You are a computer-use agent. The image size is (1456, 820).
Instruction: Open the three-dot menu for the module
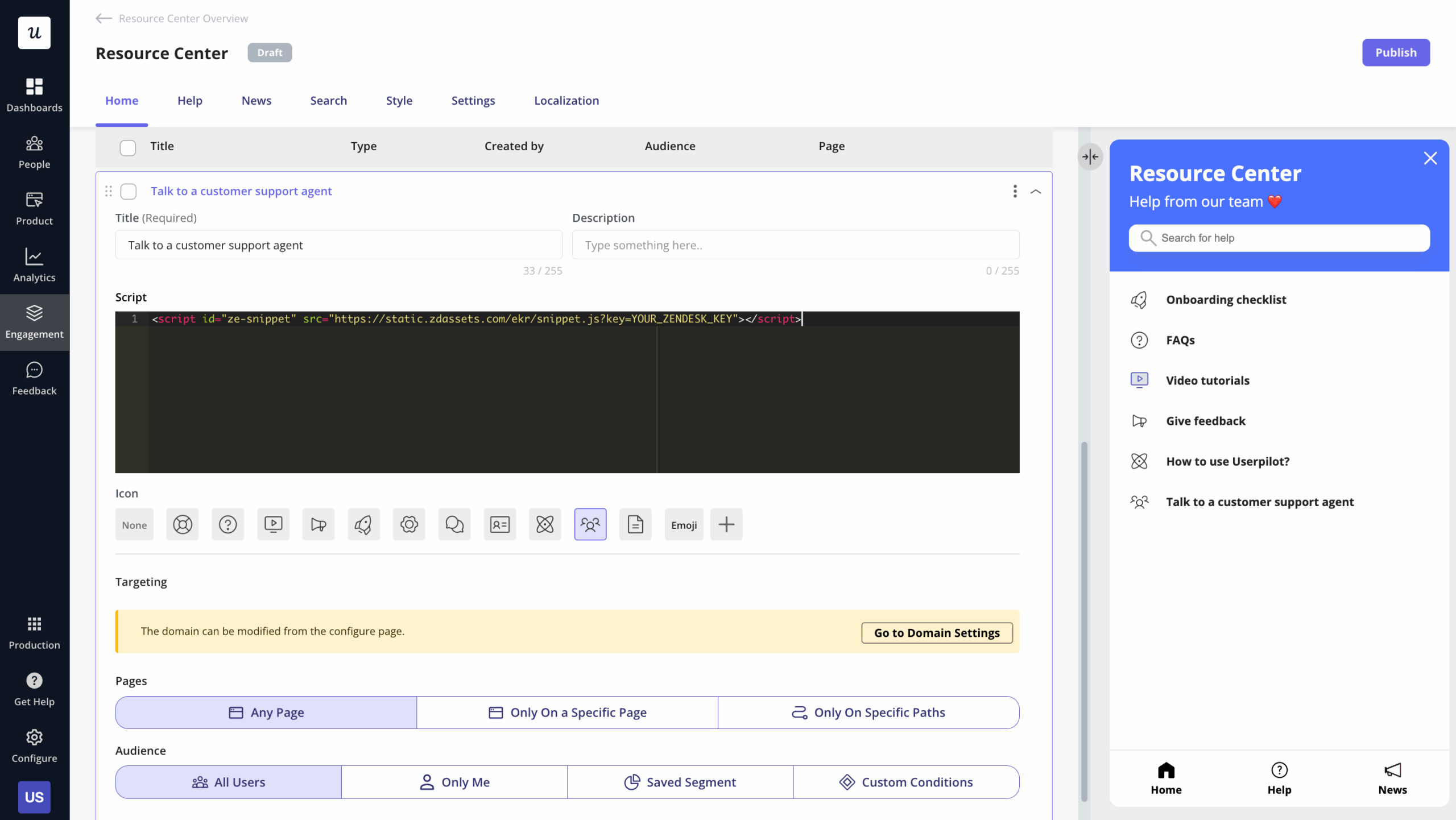coord(1015,192)
